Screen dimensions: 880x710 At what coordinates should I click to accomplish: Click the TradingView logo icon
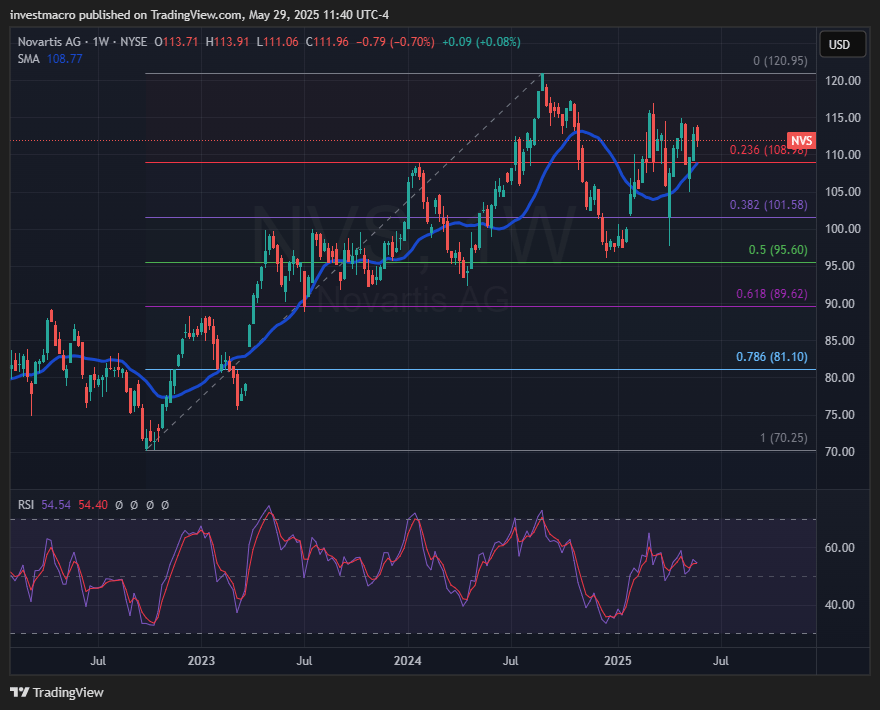tap(19, 692)
